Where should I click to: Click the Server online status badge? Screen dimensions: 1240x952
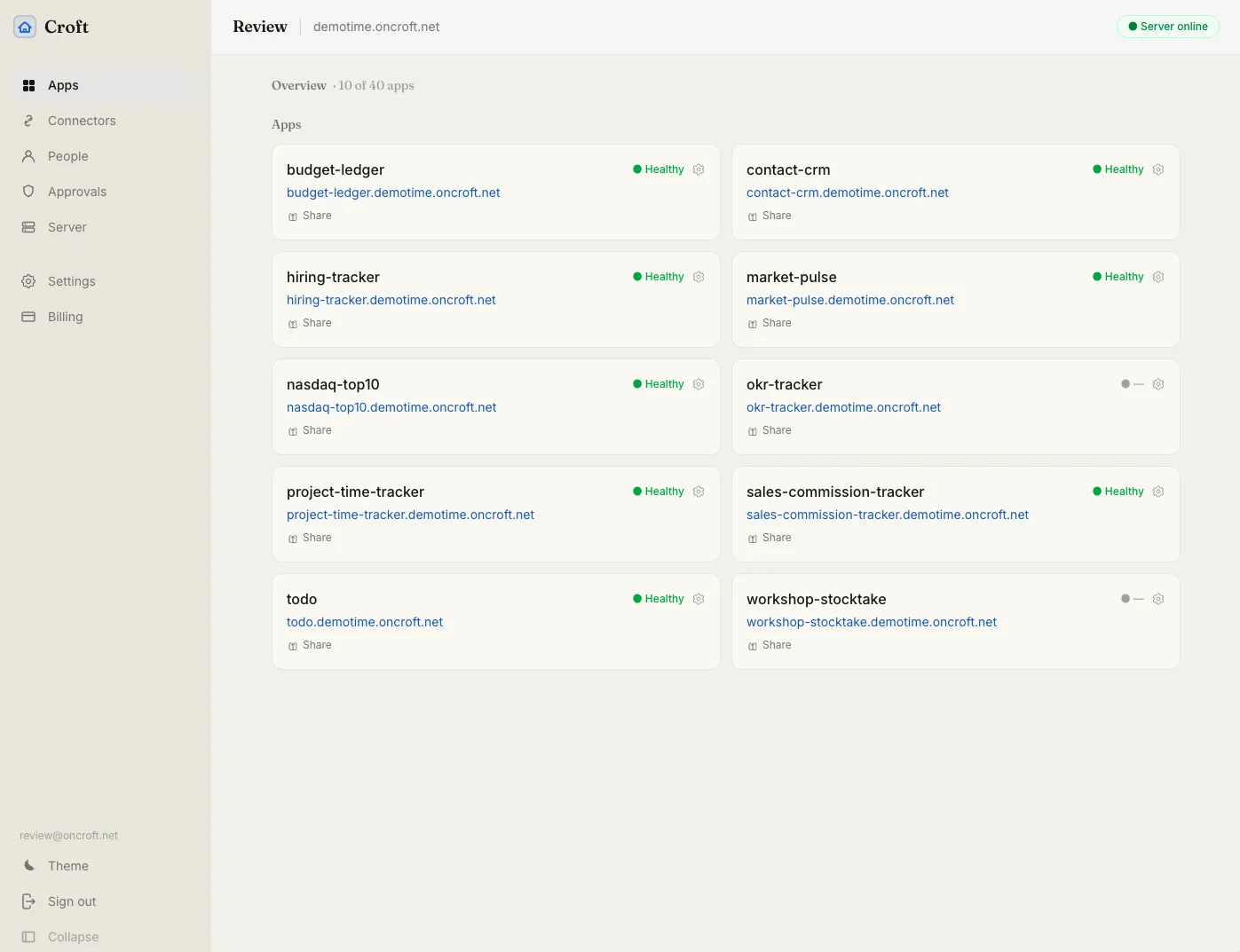[1167, 27]
